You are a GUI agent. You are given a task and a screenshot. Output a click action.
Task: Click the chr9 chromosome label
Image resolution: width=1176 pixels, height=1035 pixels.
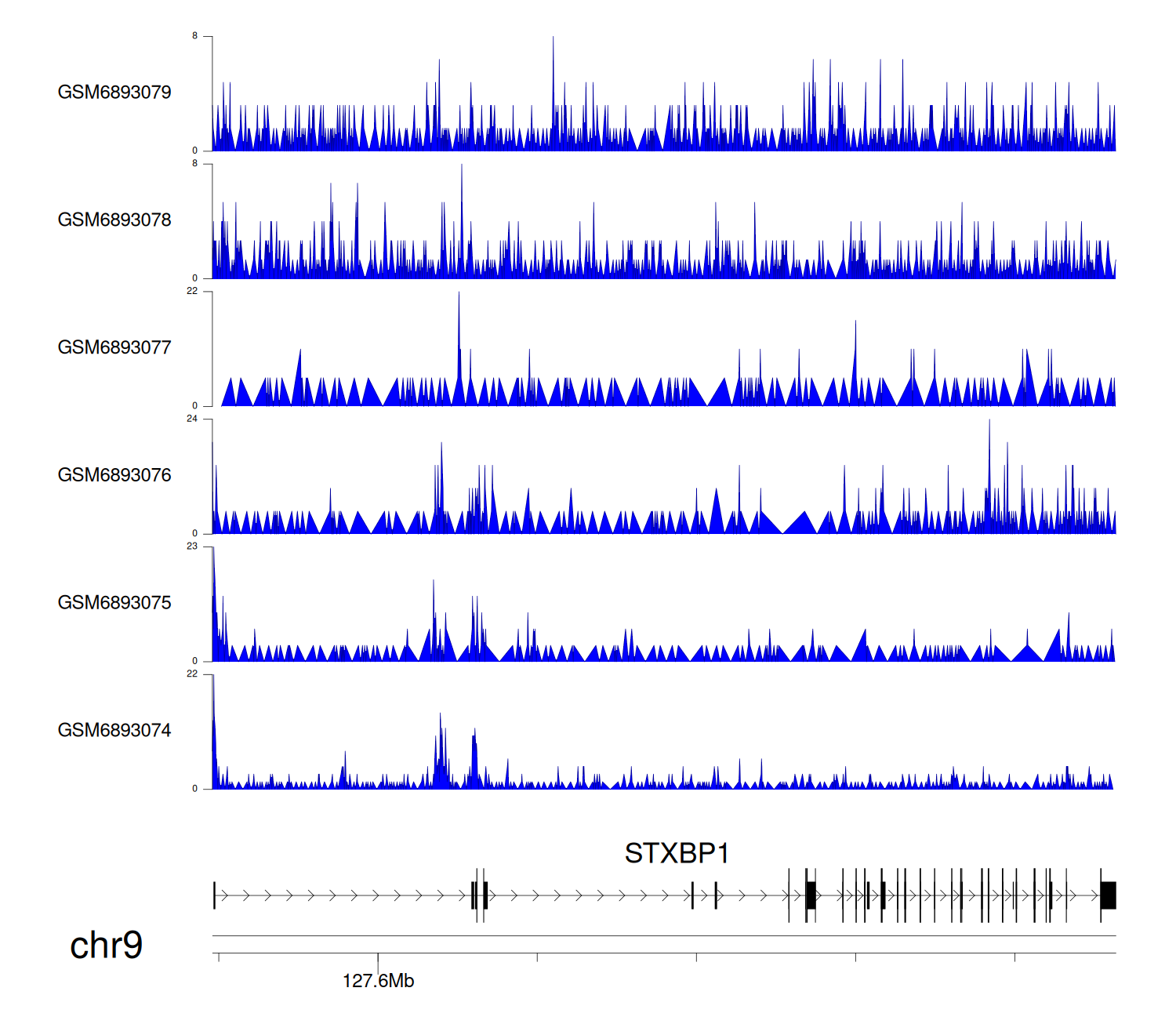106,946
